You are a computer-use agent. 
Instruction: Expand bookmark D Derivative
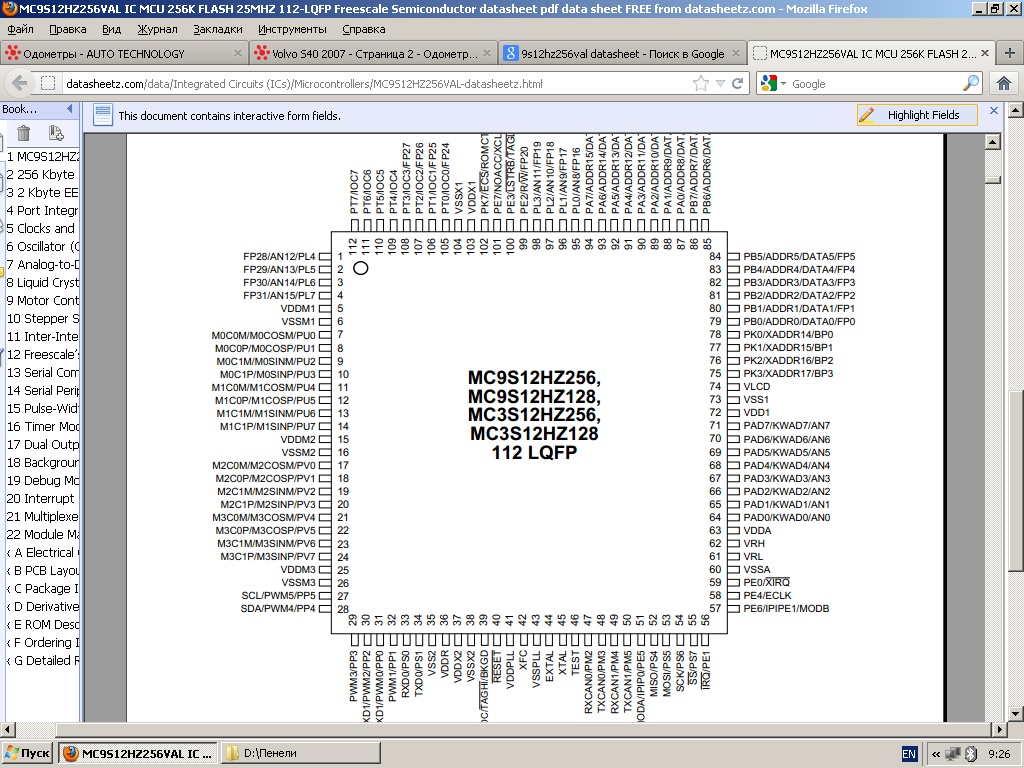pos(8,607)
